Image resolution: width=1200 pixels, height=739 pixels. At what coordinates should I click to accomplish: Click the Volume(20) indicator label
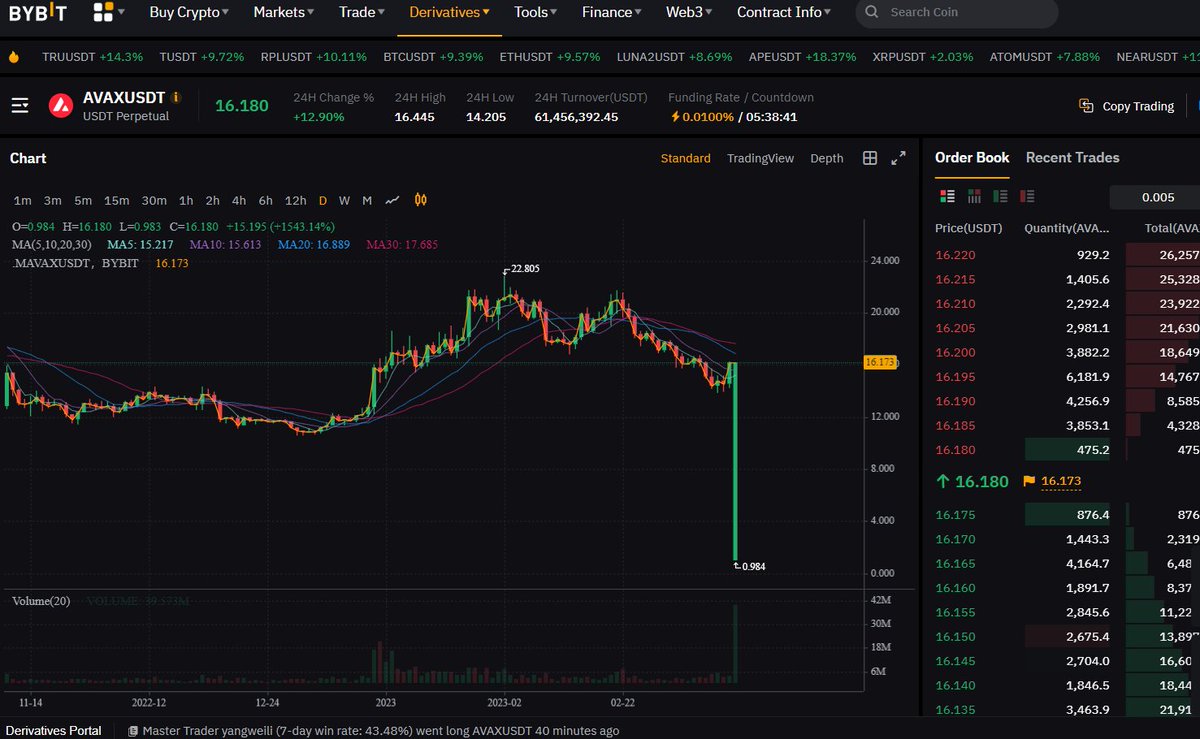(x=41, y=601)
